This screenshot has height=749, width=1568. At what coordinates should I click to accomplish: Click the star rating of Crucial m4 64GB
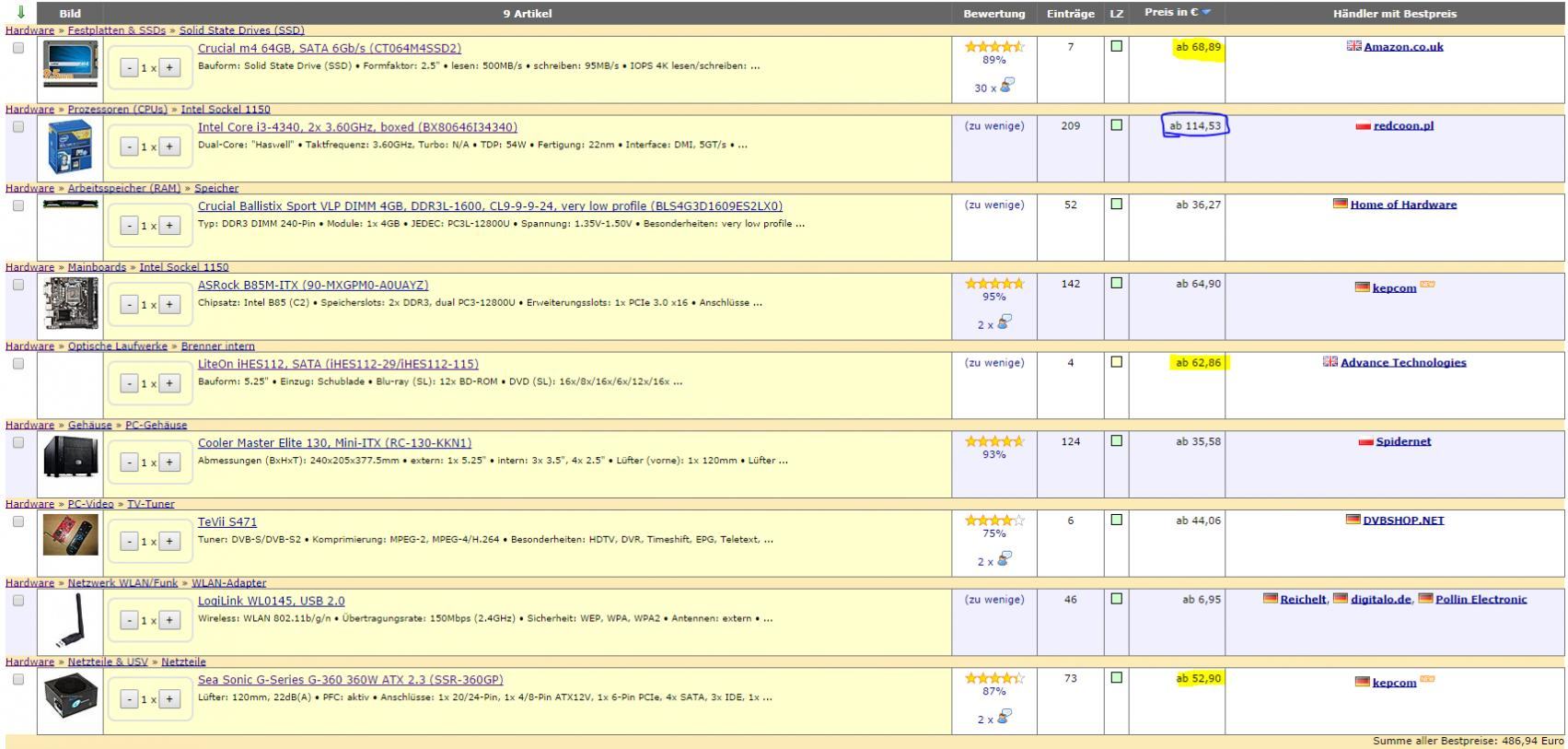click(994, 47)
